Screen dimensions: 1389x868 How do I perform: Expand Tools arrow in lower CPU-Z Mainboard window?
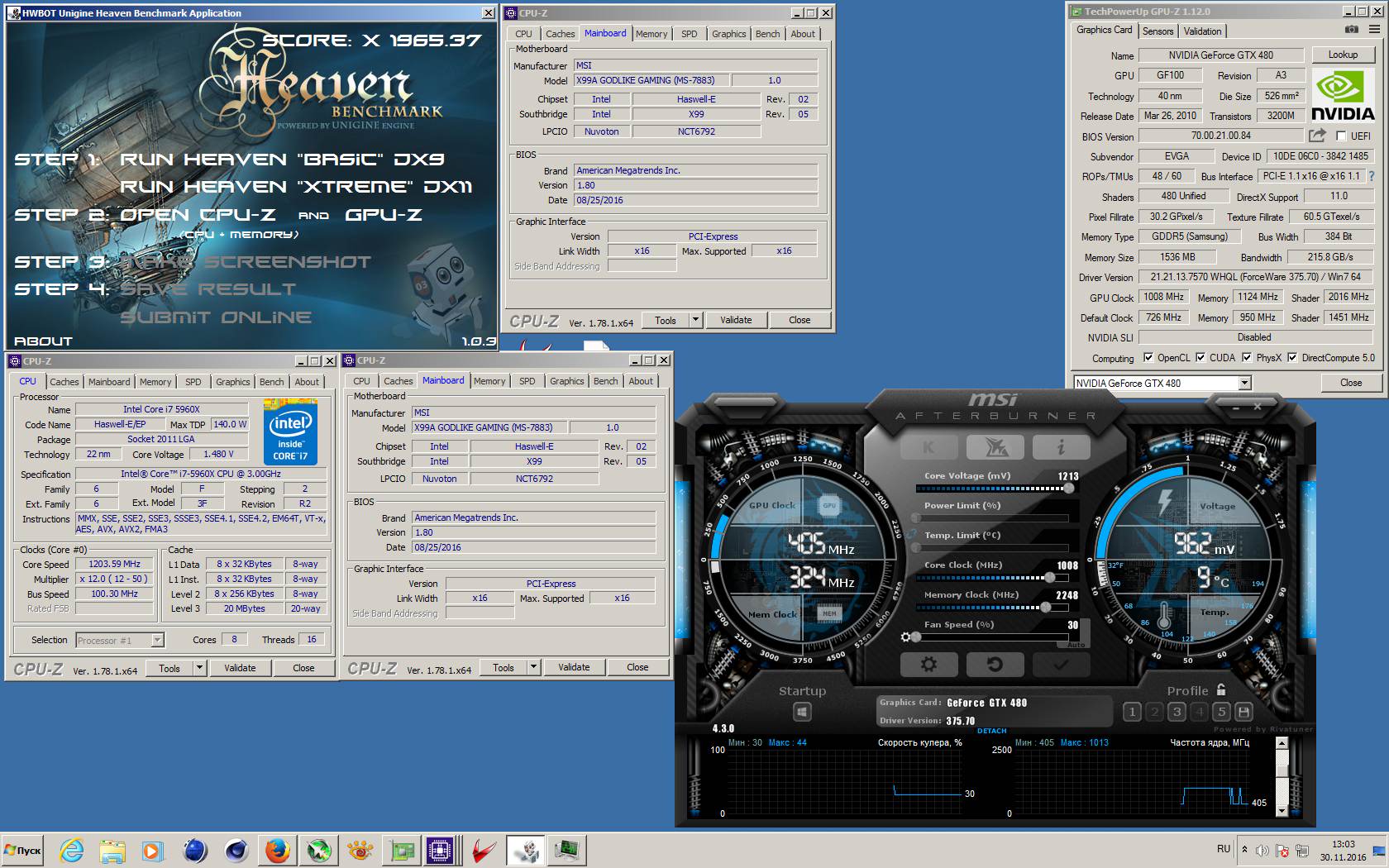[533, 667]
